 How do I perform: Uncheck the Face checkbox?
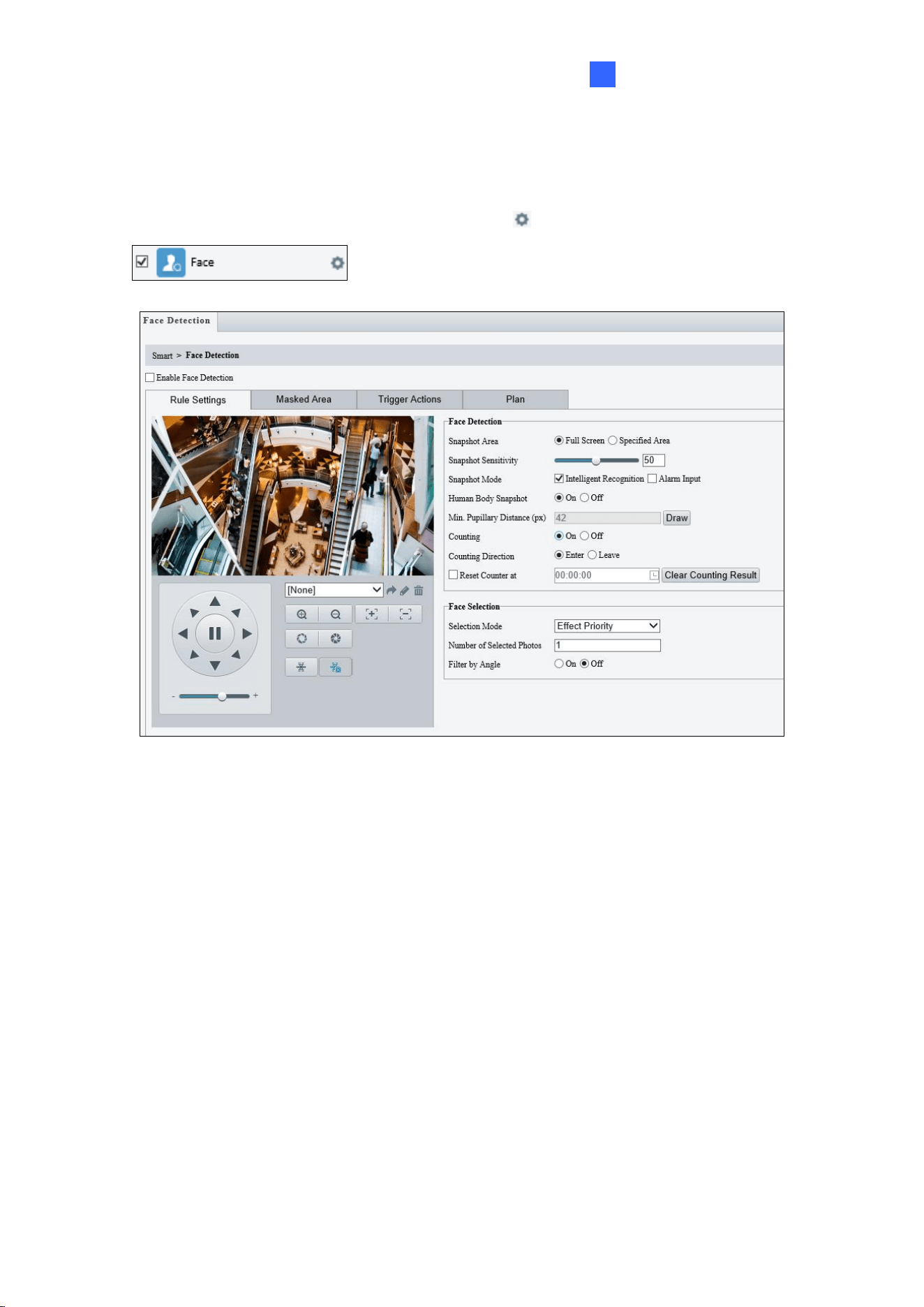142,262
